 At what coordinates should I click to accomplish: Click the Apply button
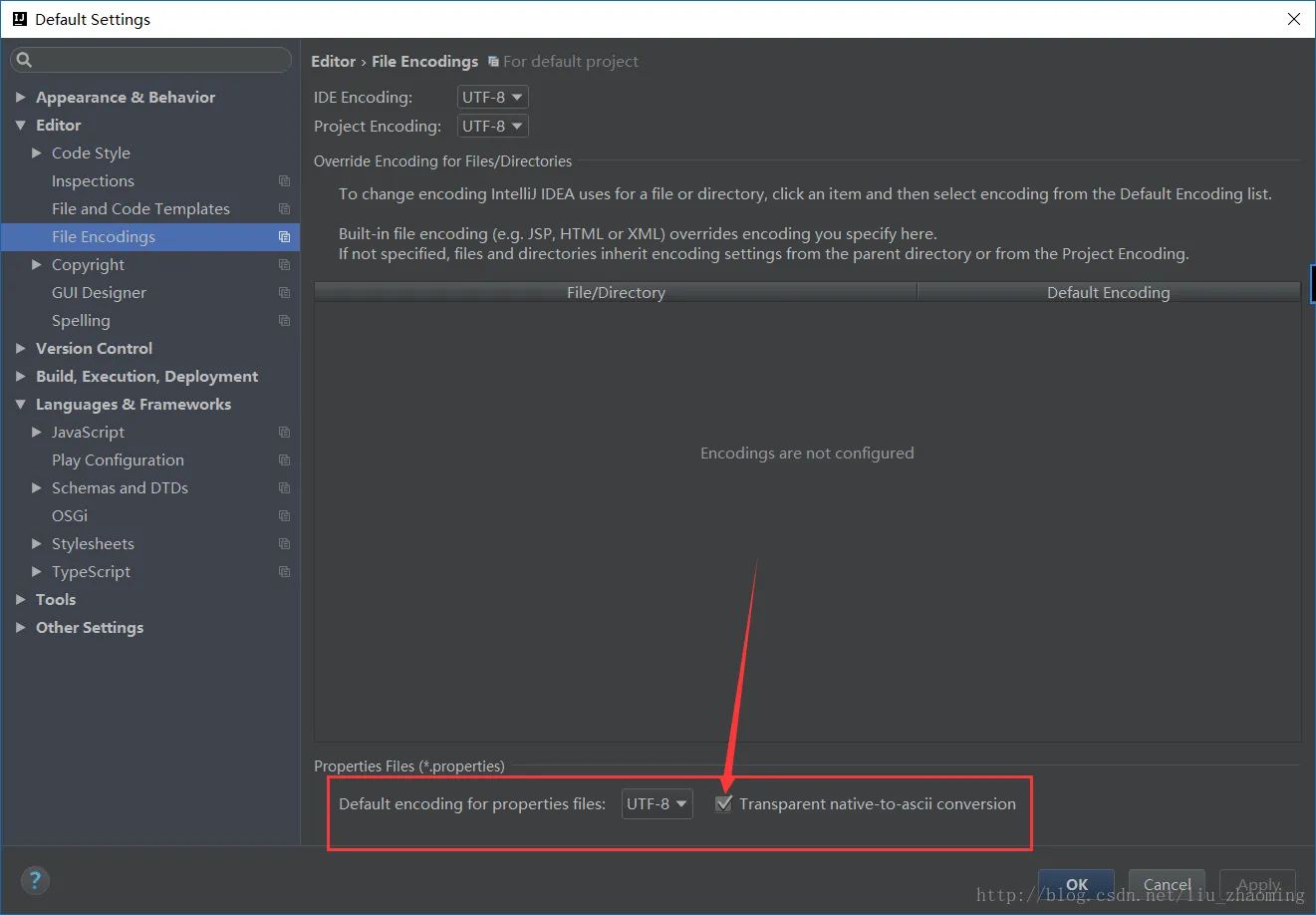click(1258, 885)
